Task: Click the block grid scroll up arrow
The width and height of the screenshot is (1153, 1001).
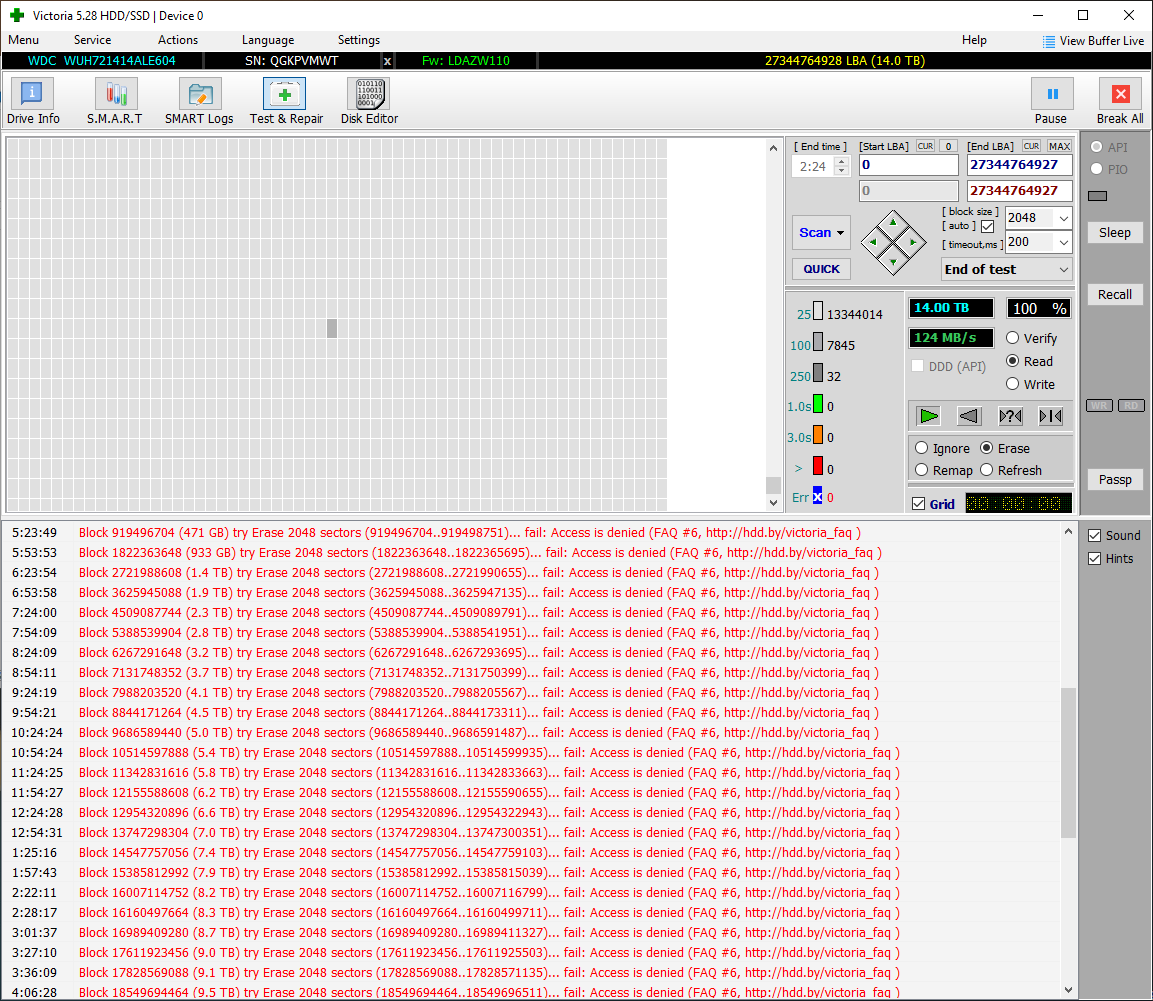Action: pos(773,148)
